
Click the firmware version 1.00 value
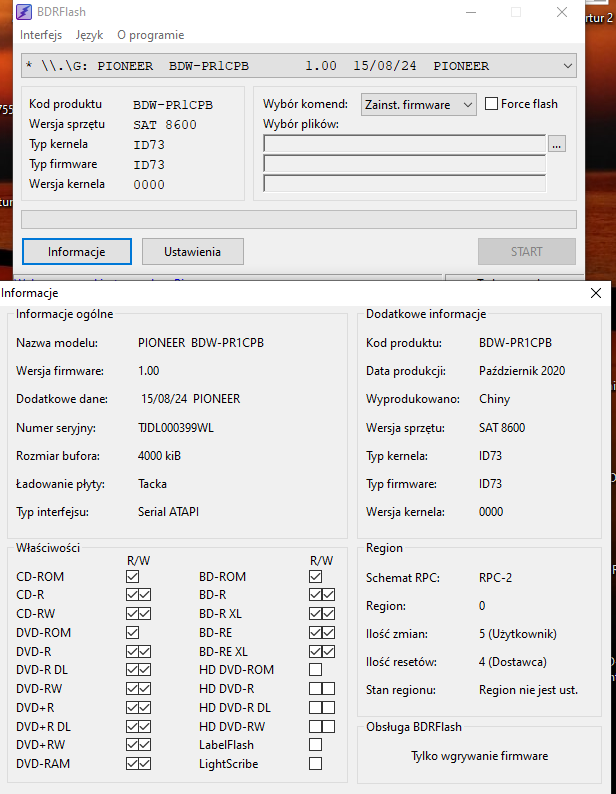tap(148, 371)
